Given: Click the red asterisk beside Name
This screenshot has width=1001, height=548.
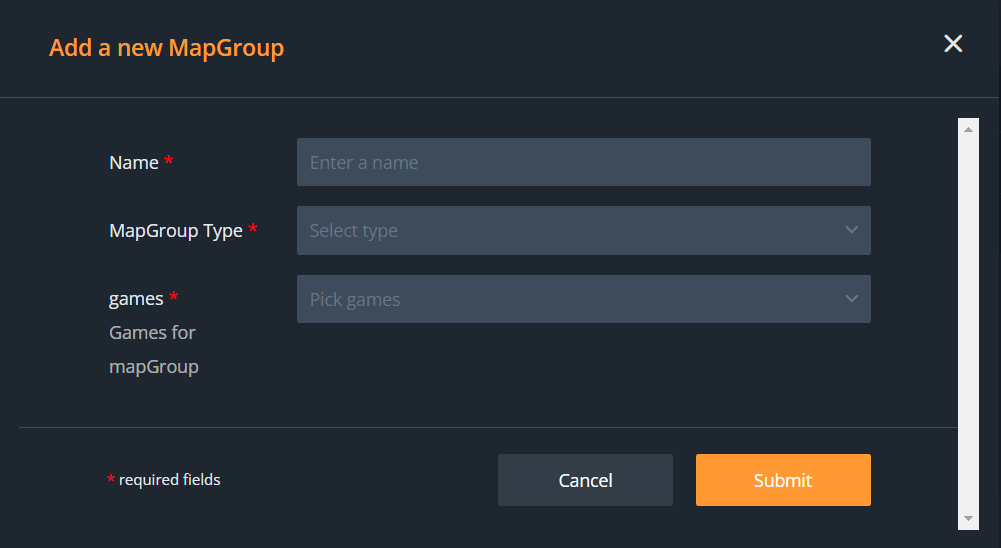Looking at the screenshot, I should (169, 162).
